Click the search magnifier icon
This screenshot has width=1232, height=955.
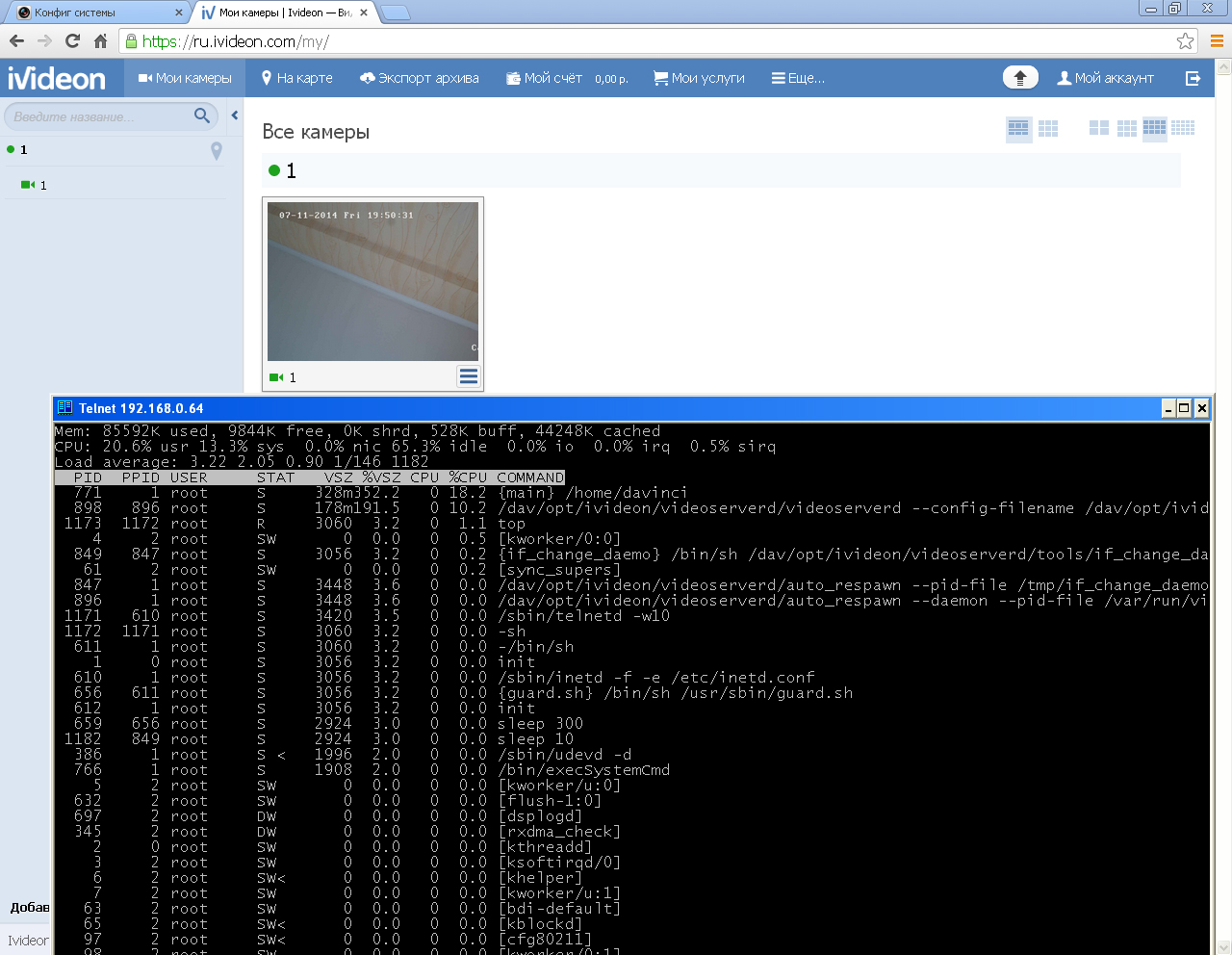coord(201,116)
